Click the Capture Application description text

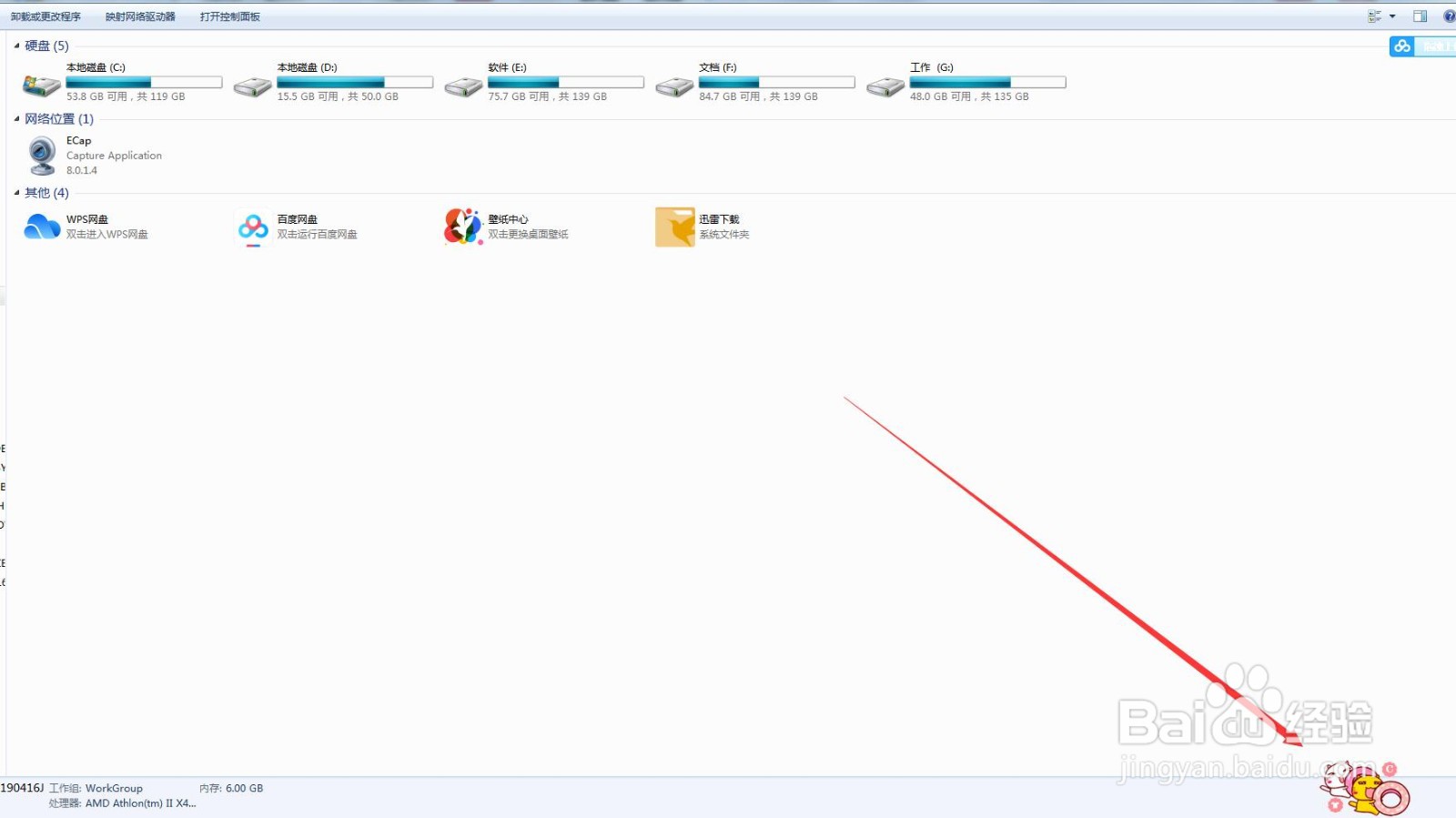114,156
